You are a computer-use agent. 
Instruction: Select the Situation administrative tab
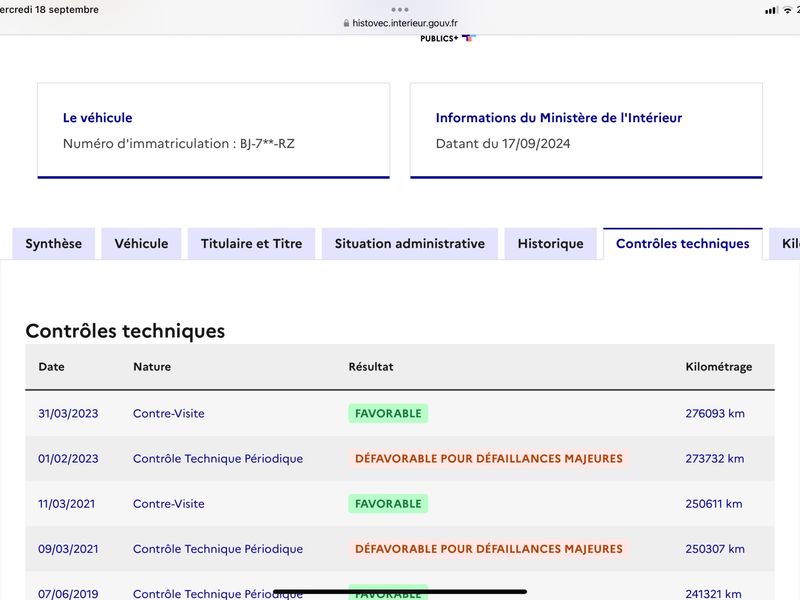pyautogui.click(x=410, y=244)
